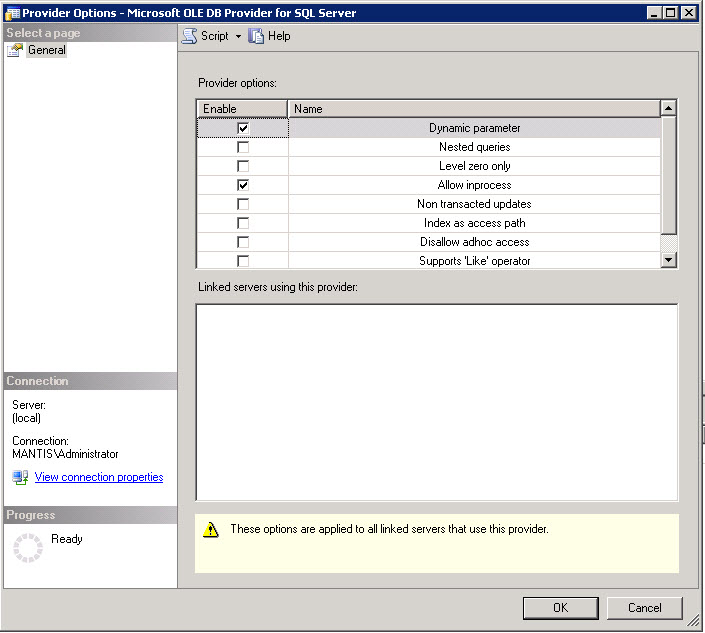This screenshot has height=633, width=705.
Task: Click the Script toolbar label
Action: 214,36
